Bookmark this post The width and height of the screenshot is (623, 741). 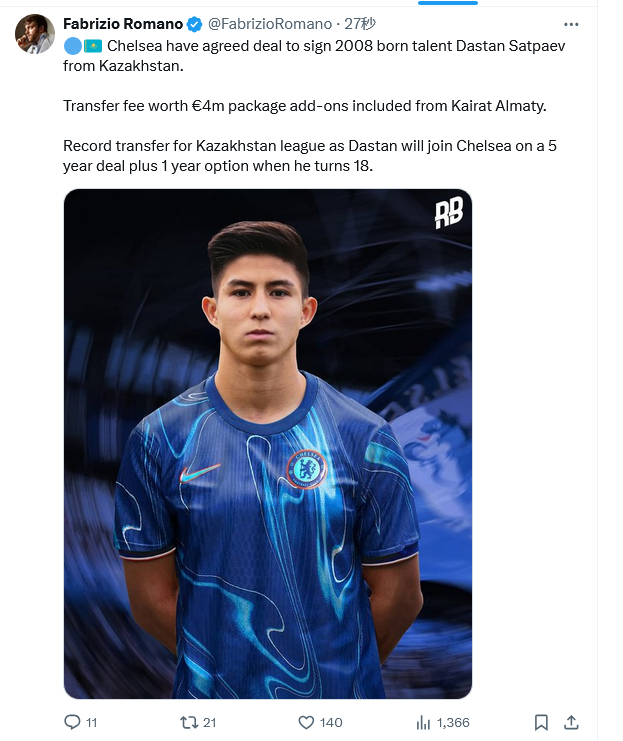tap(541, 722)
